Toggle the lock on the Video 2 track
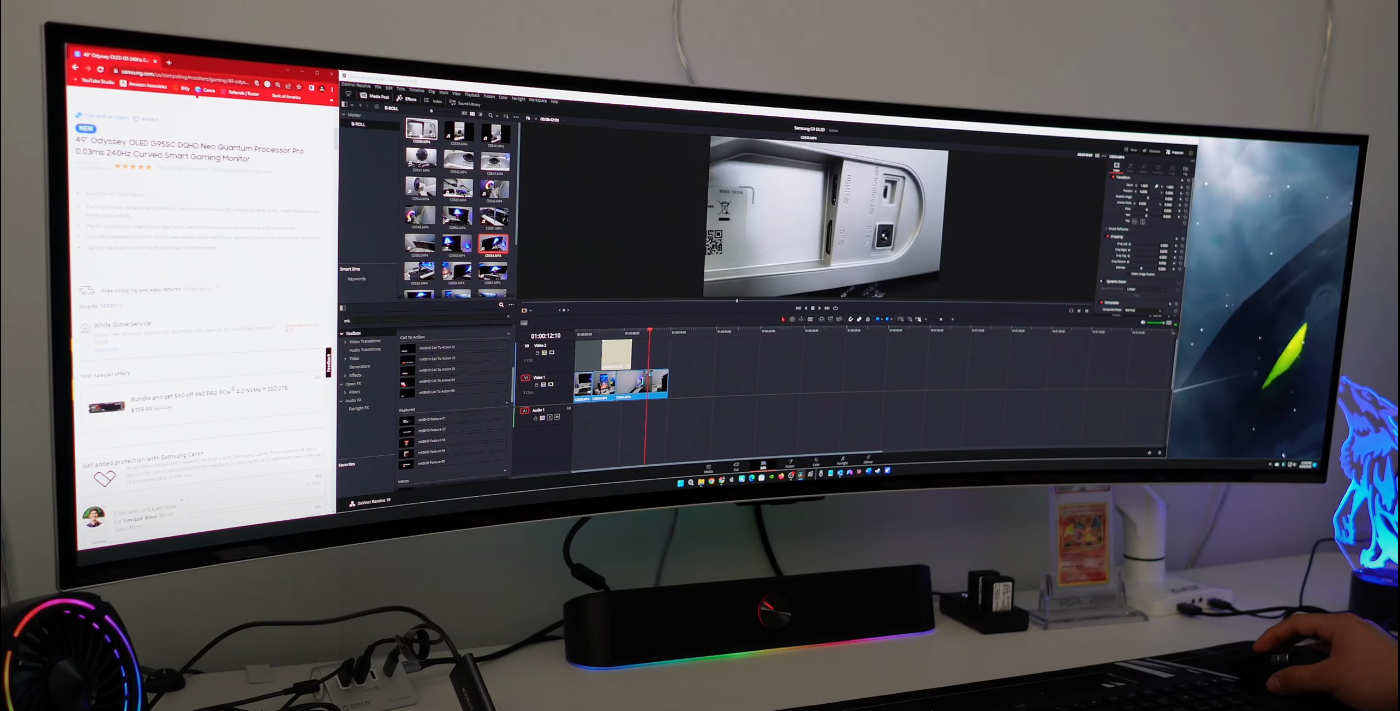The image size is (1400, 711). (x=536, y=353)
